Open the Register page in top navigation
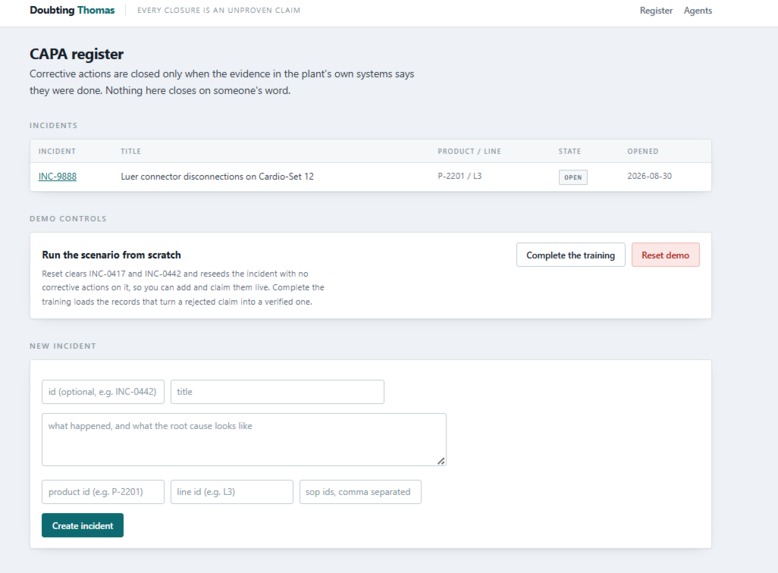This screenshot has width=778, height=573. [x=655, y=10]
